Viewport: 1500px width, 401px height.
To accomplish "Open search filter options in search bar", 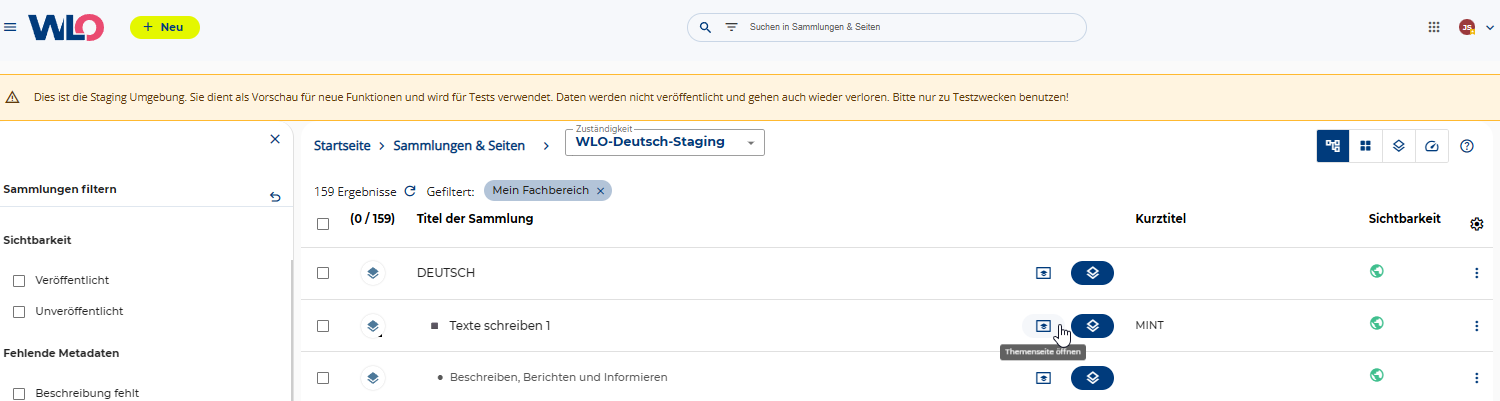I will point(731,27).
